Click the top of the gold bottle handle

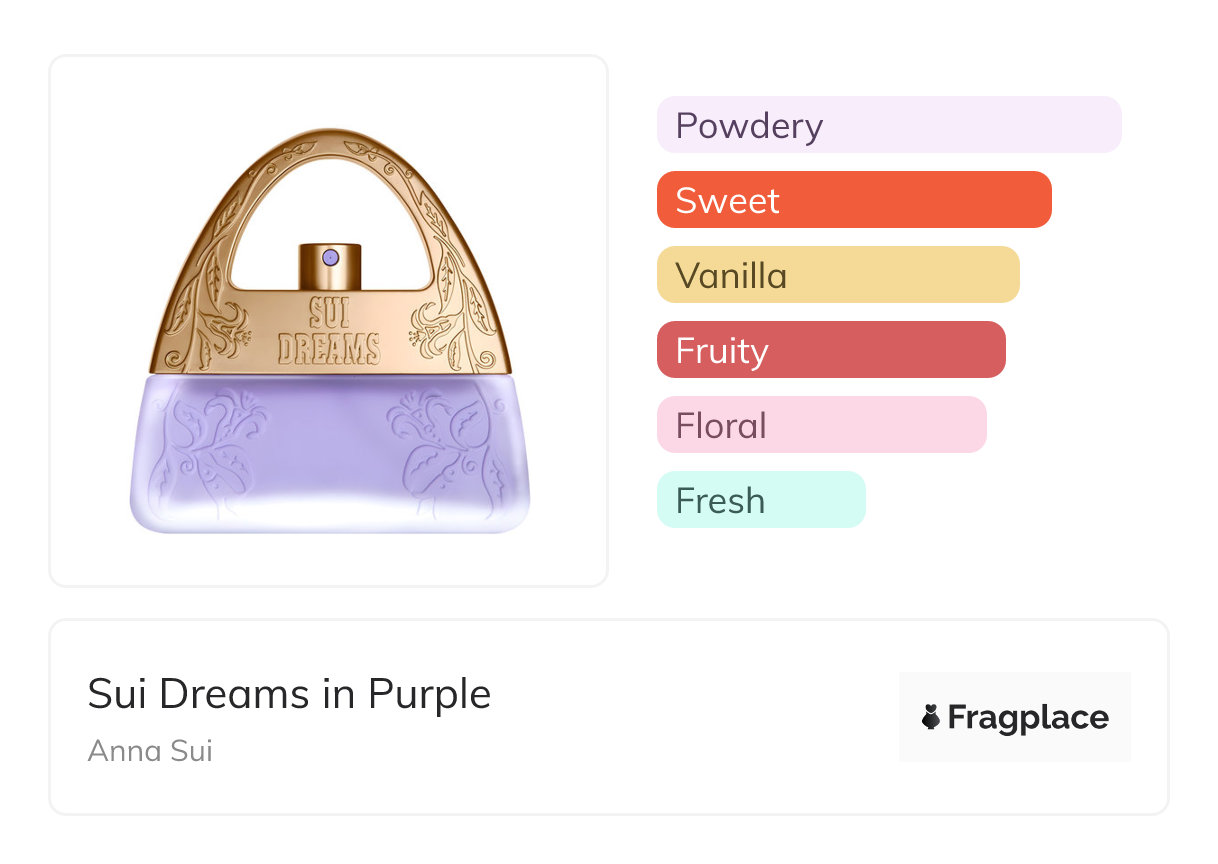330,140
